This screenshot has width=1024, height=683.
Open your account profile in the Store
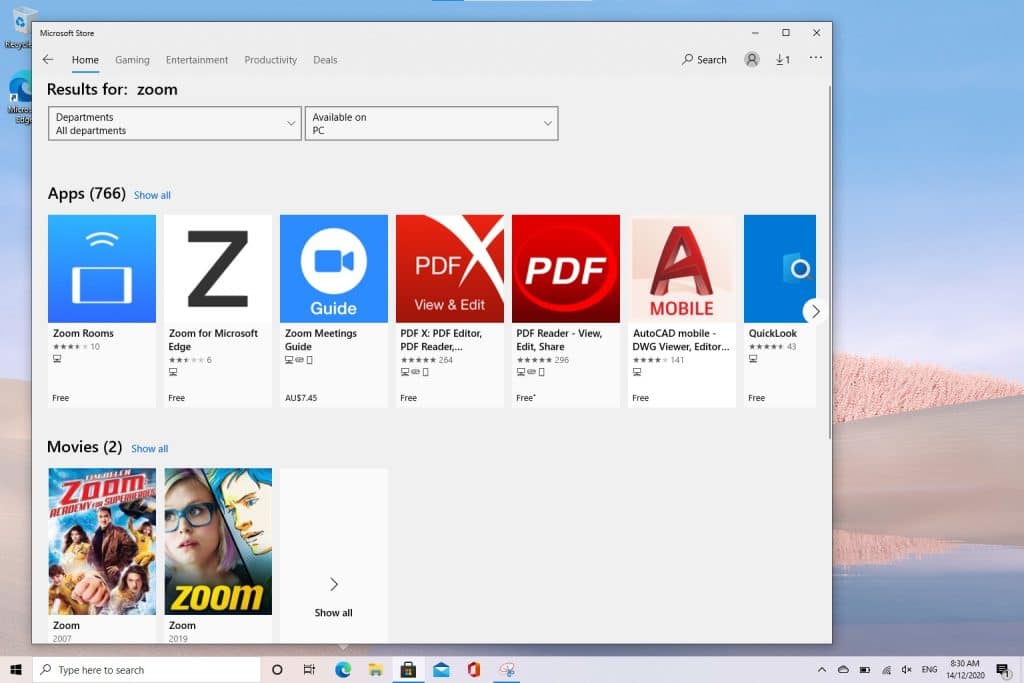751,59
